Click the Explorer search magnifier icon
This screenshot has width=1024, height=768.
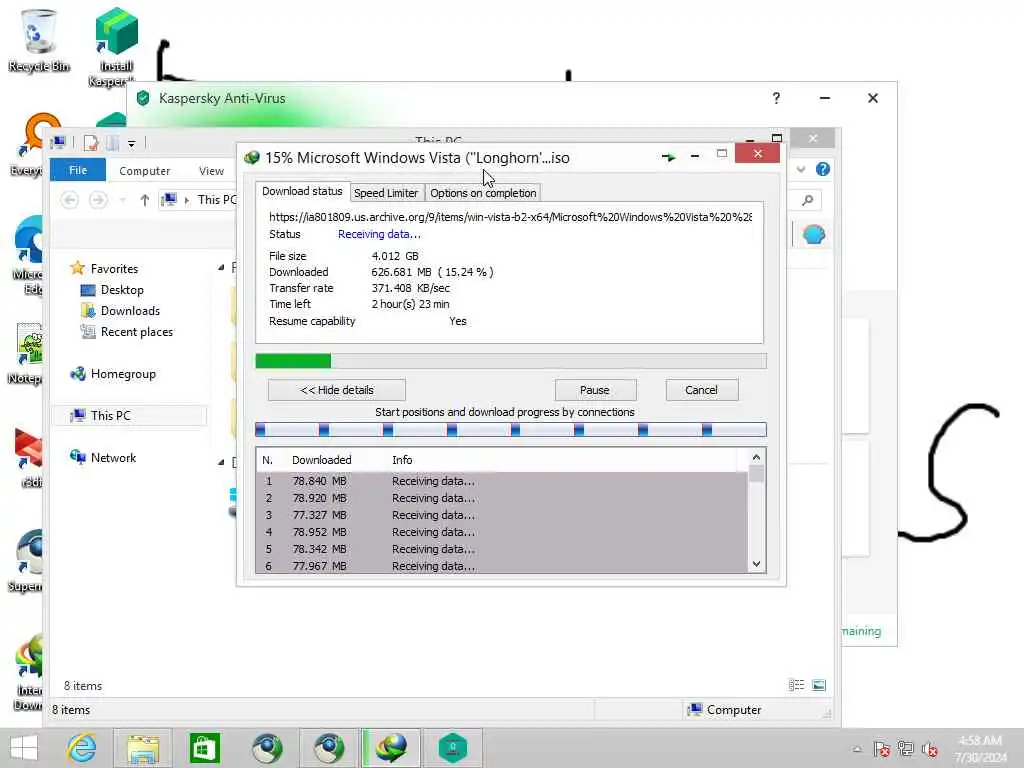coord(808,200)
